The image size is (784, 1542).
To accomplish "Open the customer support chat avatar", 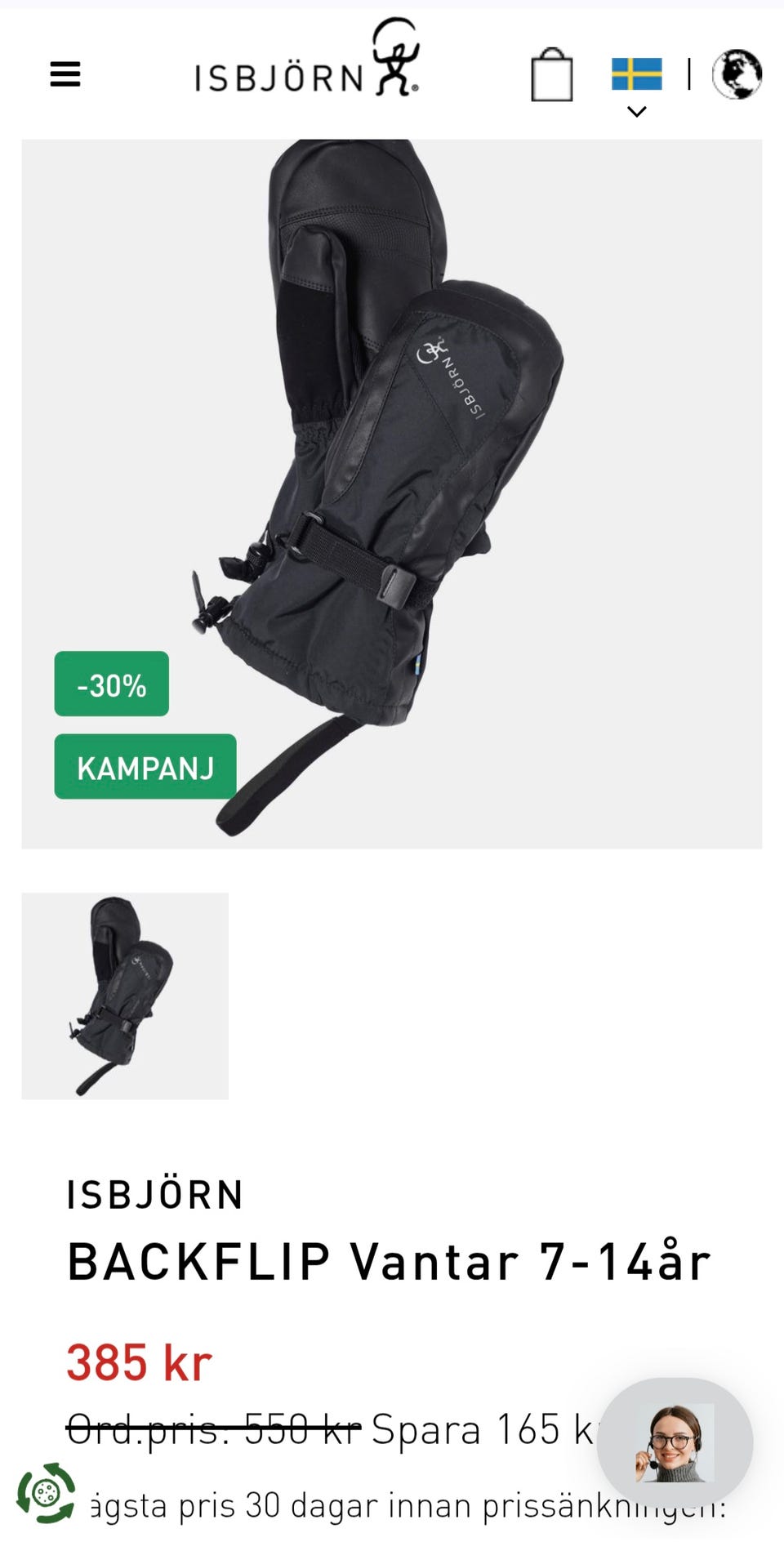I will [675, 1443].
